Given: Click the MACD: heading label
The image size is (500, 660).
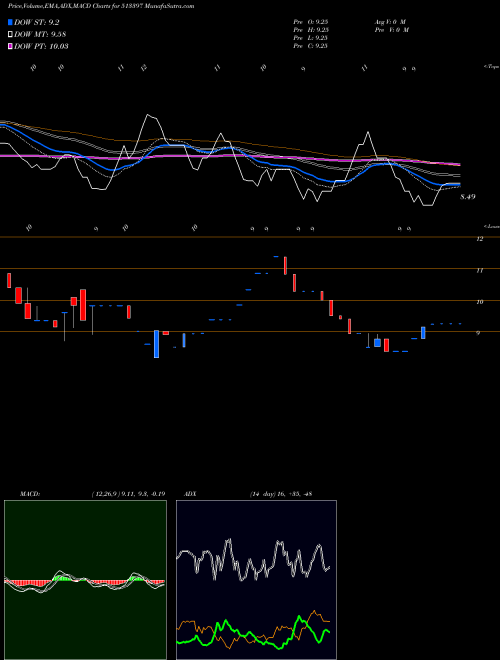Looking at the screenshot, I should [30, 494].
